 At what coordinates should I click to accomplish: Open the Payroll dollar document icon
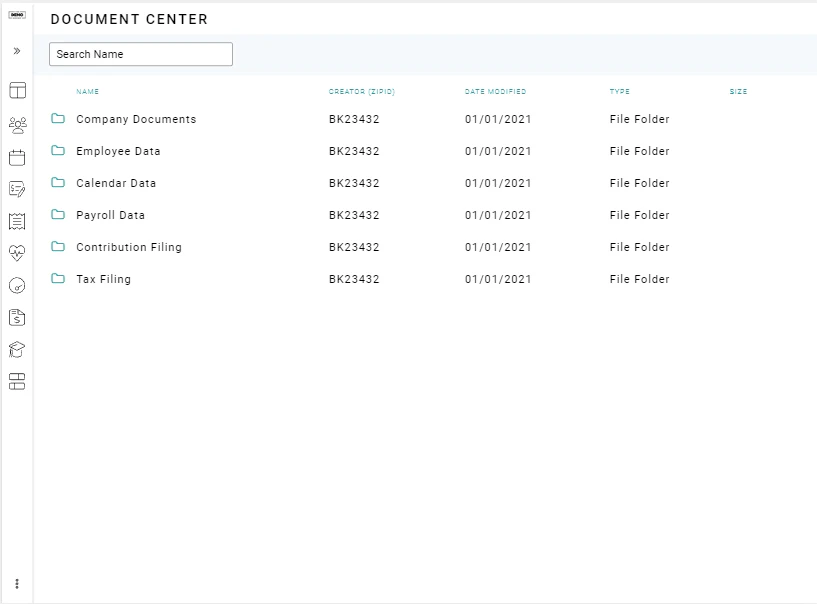click(x=16, y=317)
